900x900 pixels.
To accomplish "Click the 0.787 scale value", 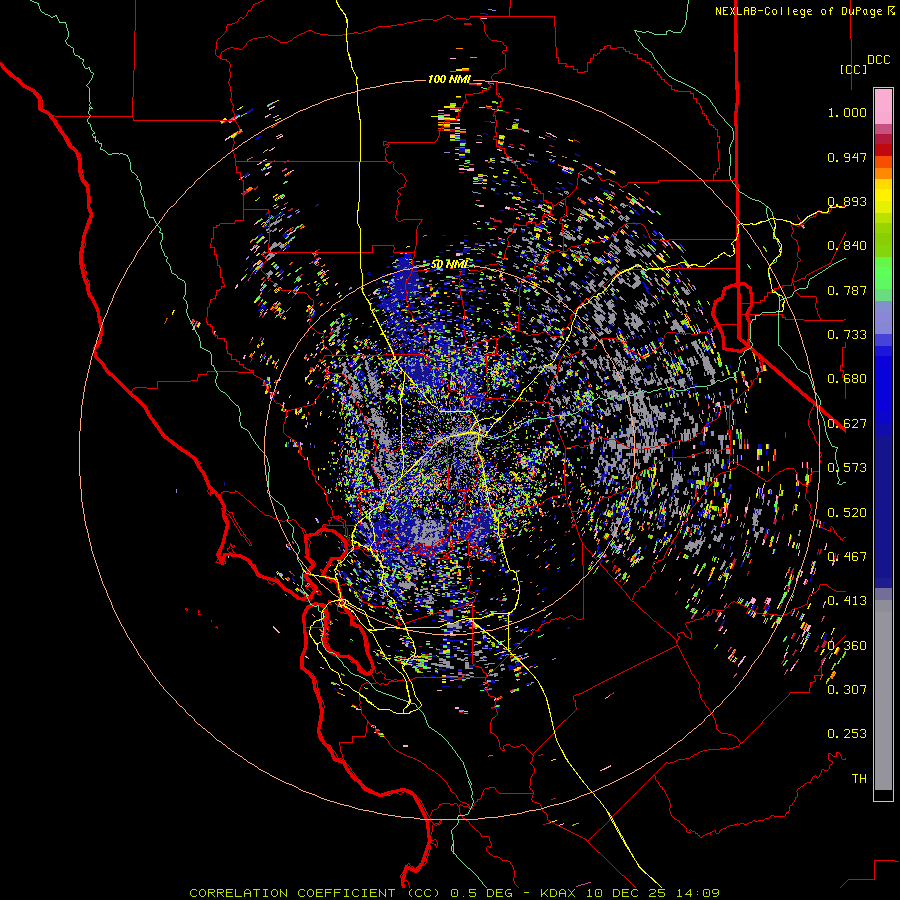I will coord(847,290).
